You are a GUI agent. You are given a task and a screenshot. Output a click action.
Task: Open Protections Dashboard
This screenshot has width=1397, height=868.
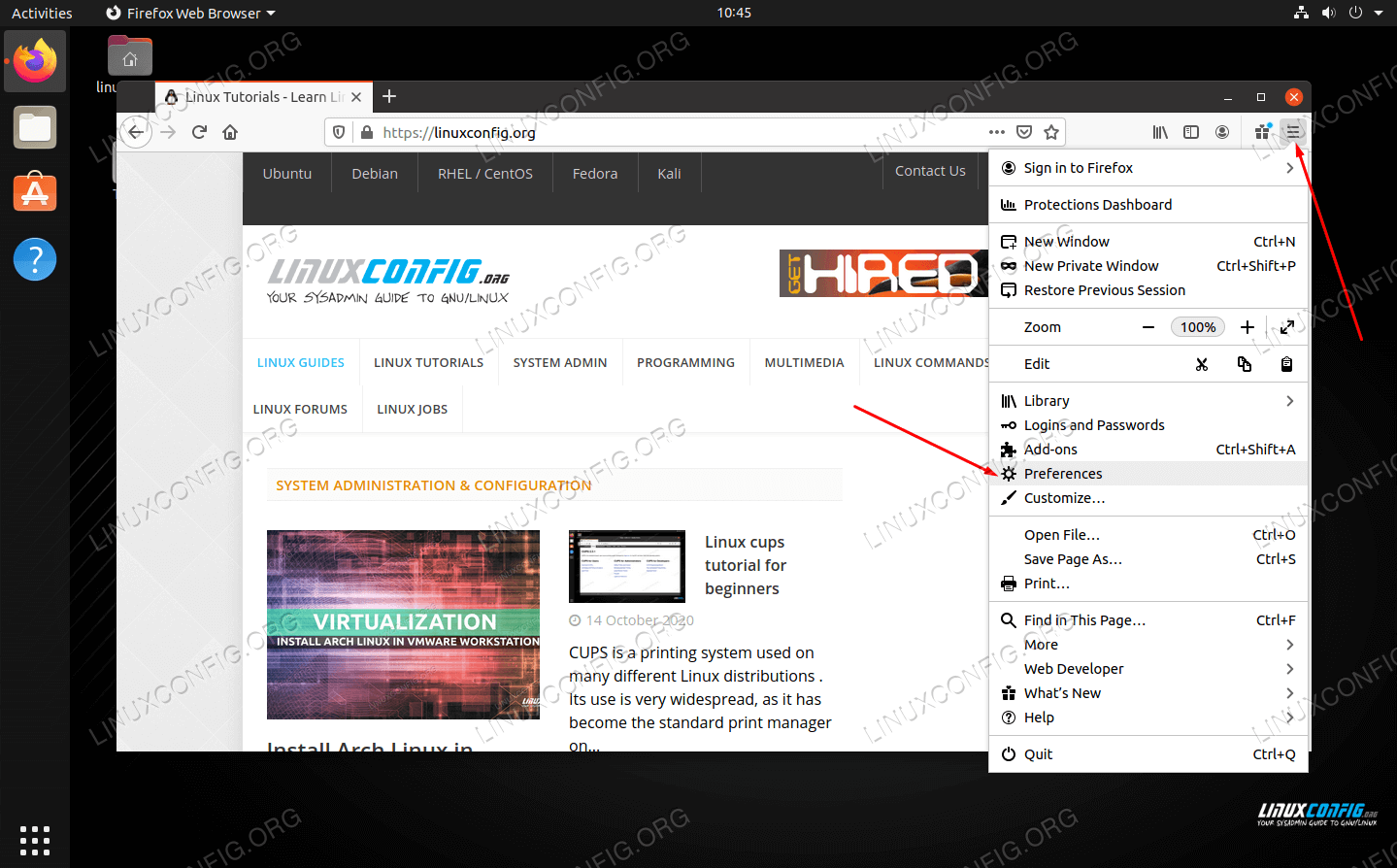point(1148,205)
